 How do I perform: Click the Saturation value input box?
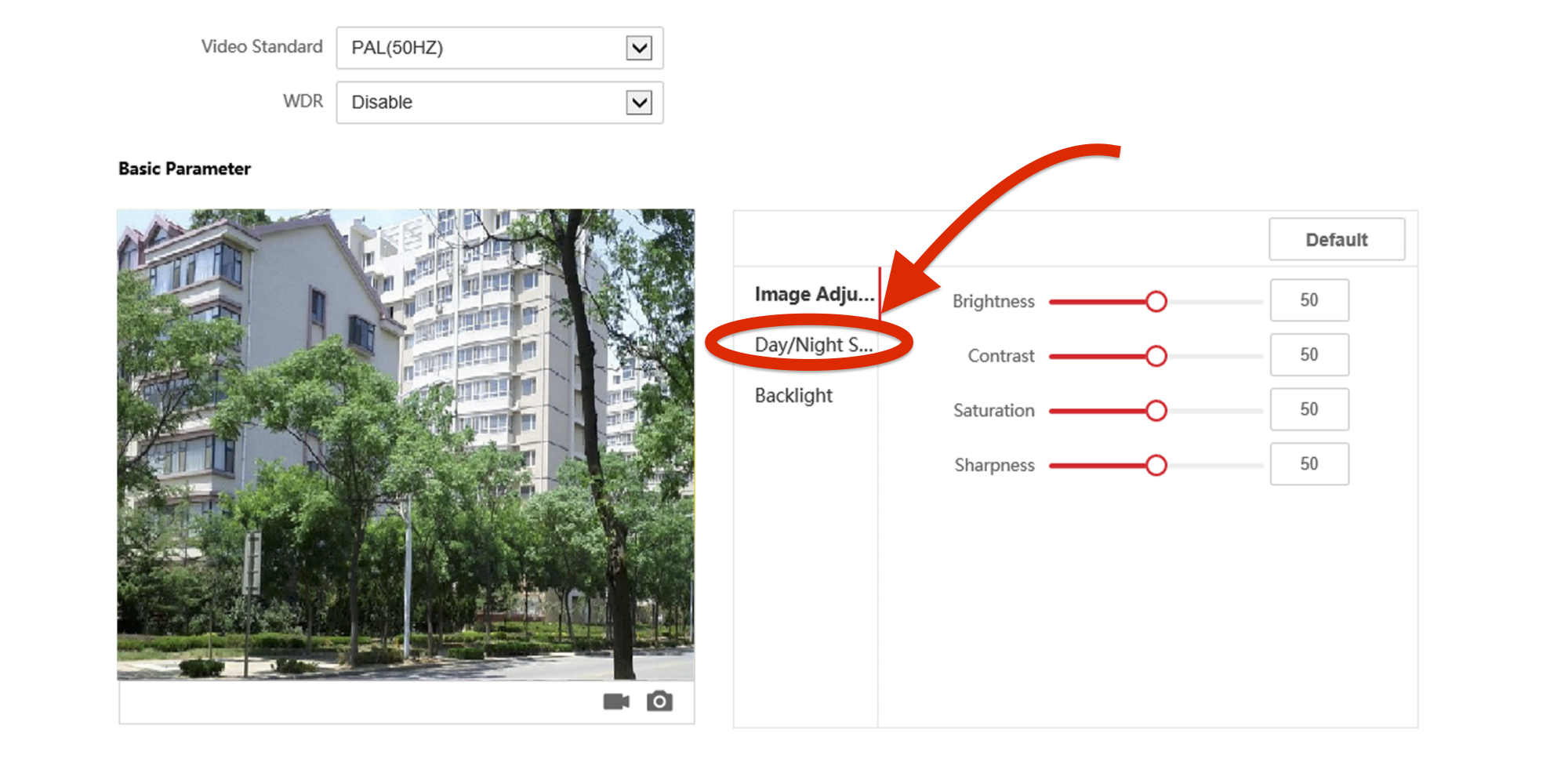tap(1308, 409)
